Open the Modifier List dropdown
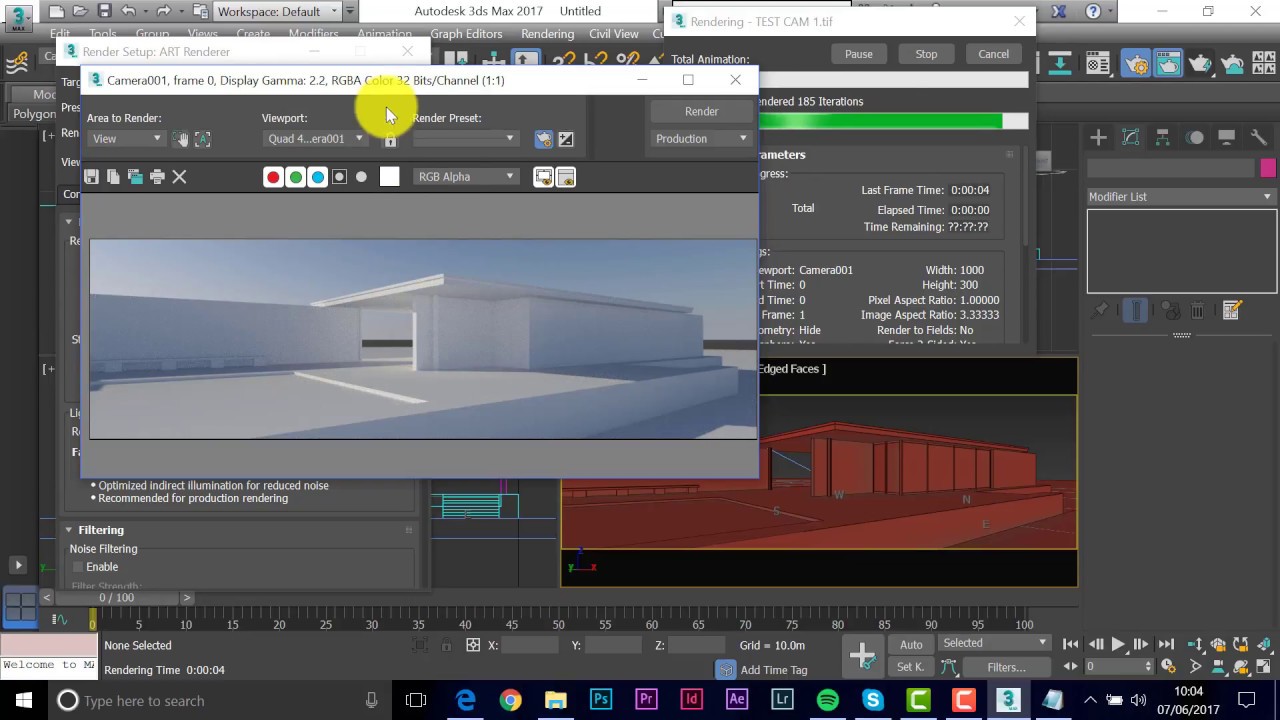Image resolution: width=1280 pixels, height=720 pixels. [1181, 197]
